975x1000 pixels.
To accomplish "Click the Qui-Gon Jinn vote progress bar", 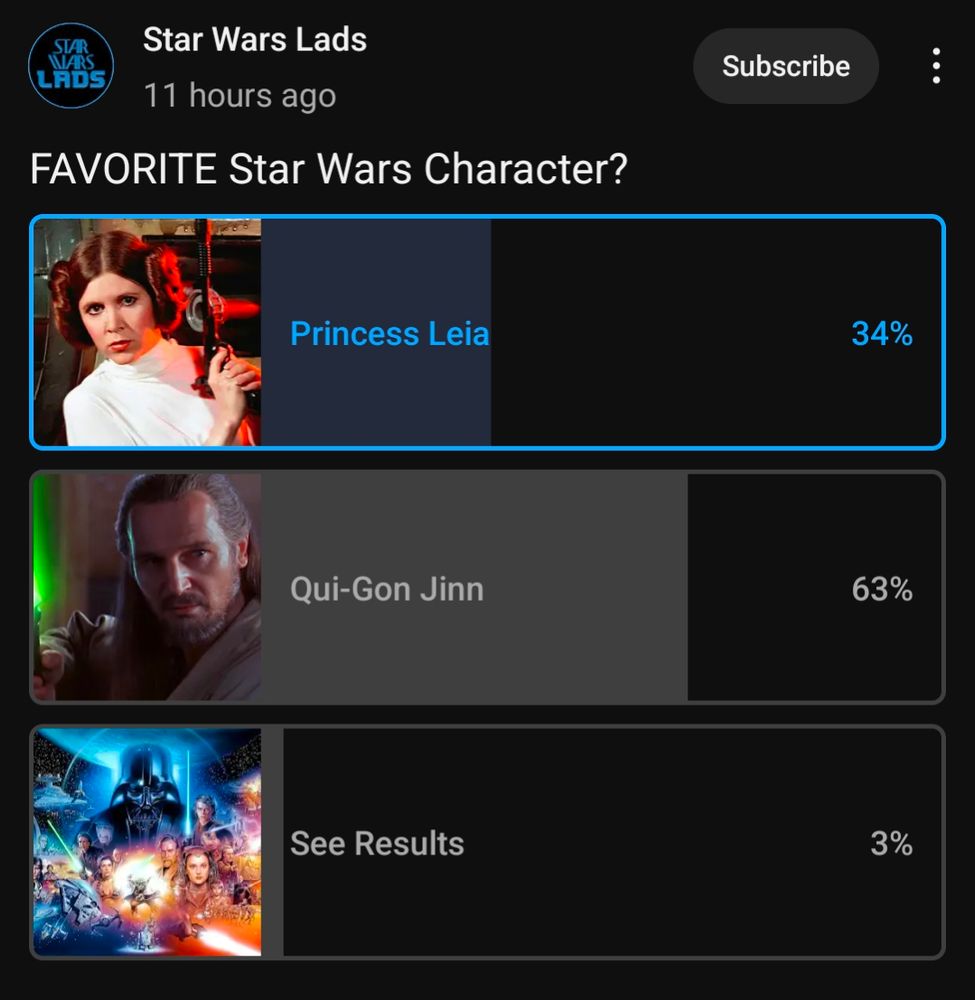I will tap(474, 587).
